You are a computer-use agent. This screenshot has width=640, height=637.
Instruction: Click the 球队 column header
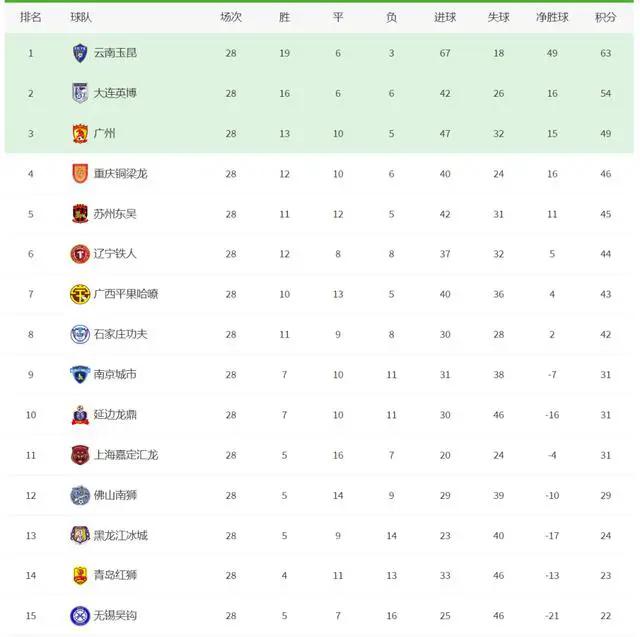coord(81,17)
